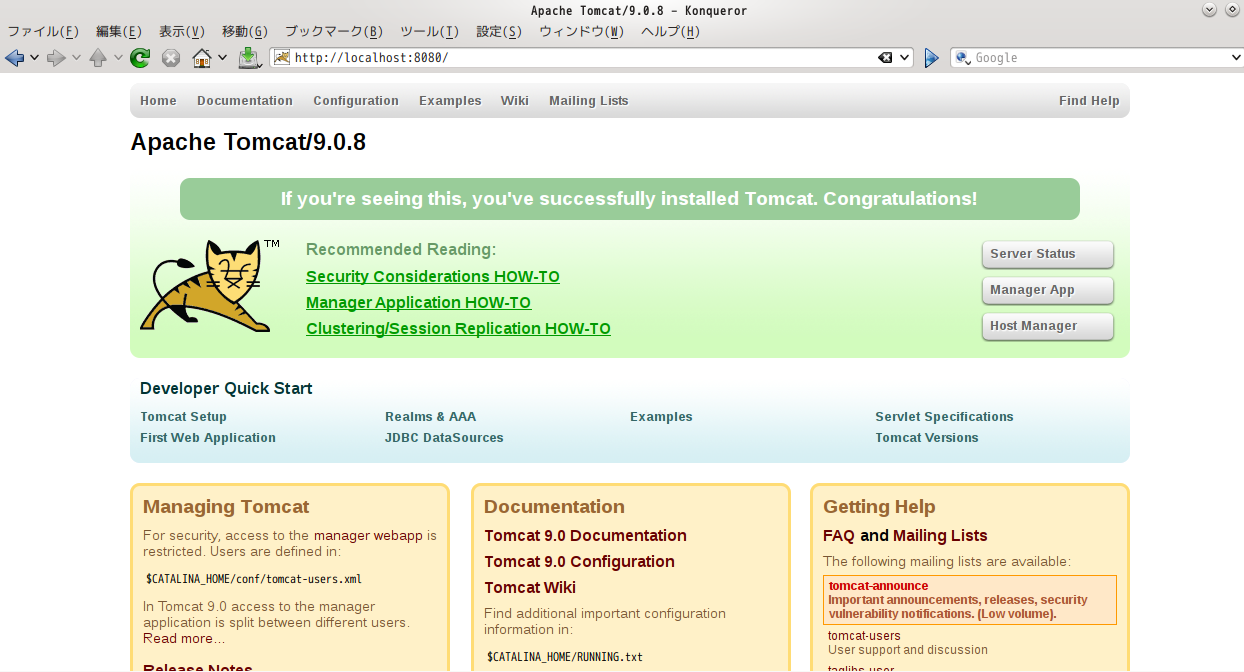Click the Host Manager button
The height and width of the screenshot is (672, 1244).
coord(1048,326)
